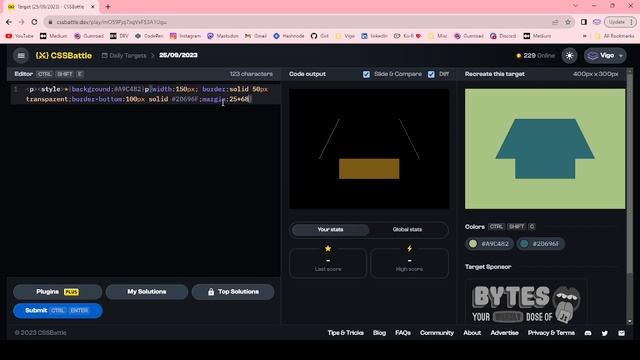Open the Plugins button

(x=58, y=292)
